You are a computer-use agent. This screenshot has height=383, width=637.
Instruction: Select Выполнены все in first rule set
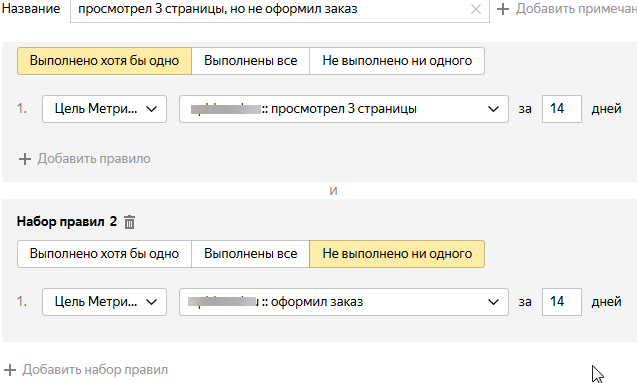coord(250,61)
